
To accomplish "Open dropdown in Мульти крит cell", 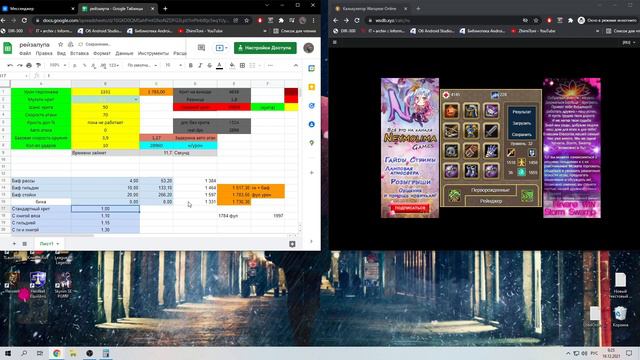I will [x=136, y=100].
